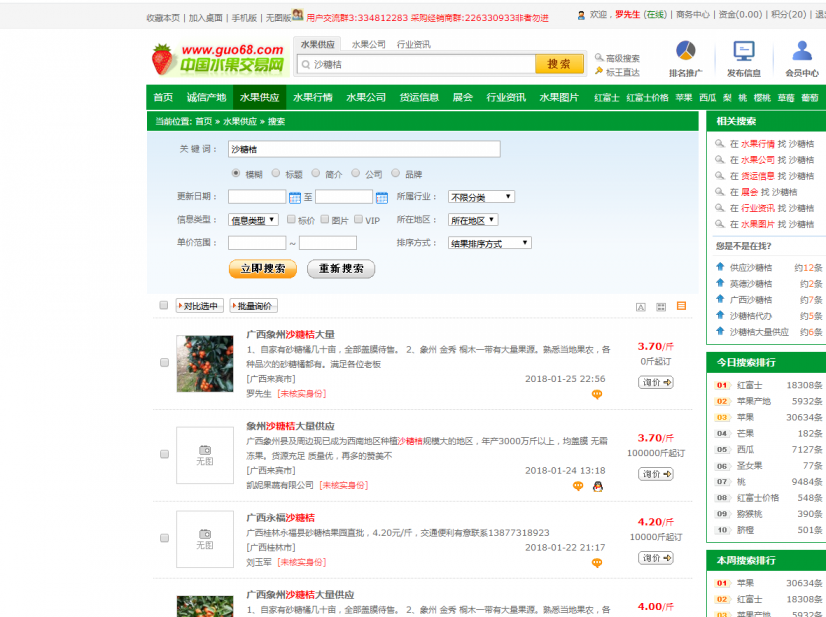This screenshot has width=826, height=617.
Task: Click chat bubble icon for 罗先生 listing
Action: coord(597,394)
